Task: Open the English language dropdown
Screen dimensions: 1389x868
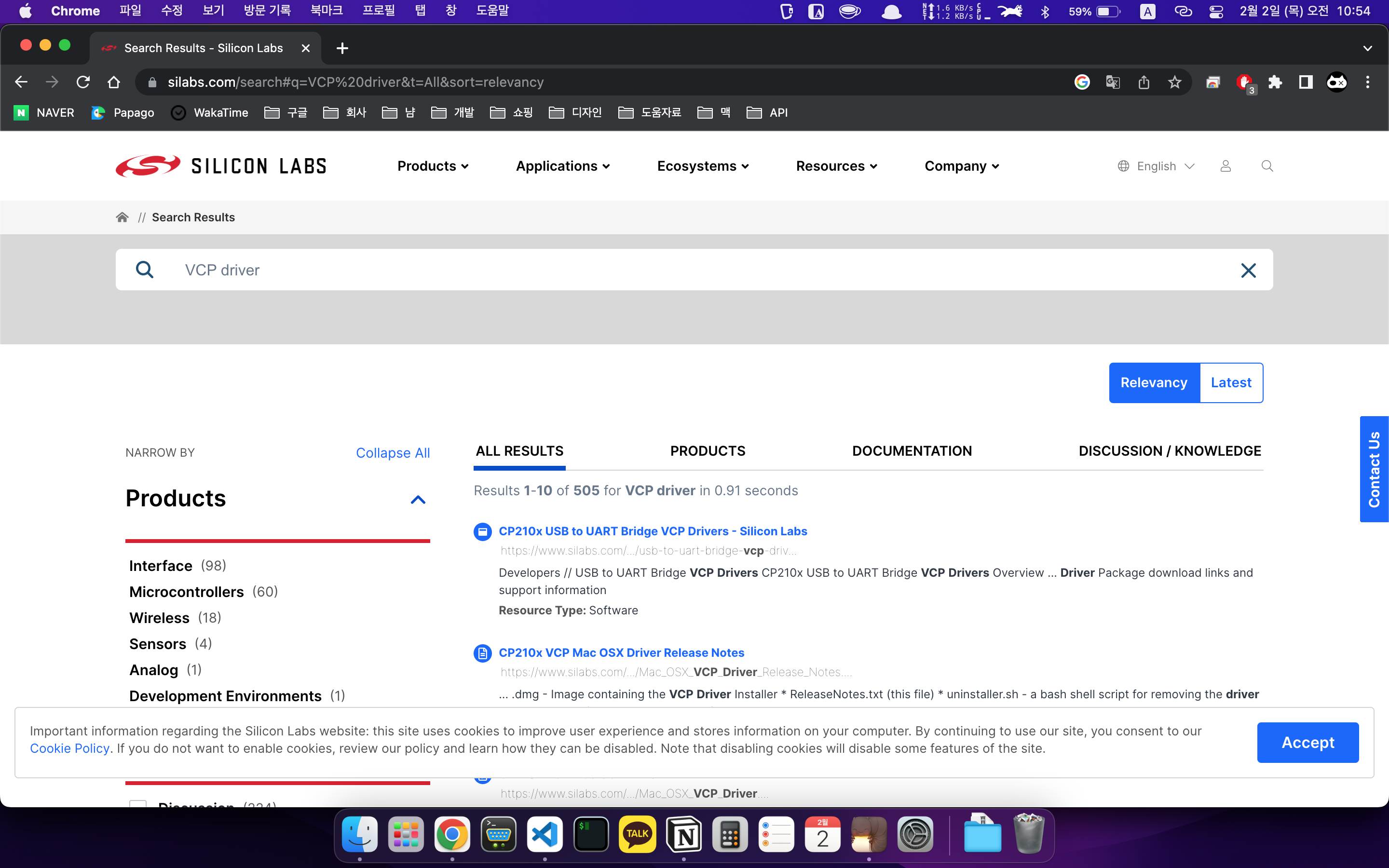Action: 1156,166
